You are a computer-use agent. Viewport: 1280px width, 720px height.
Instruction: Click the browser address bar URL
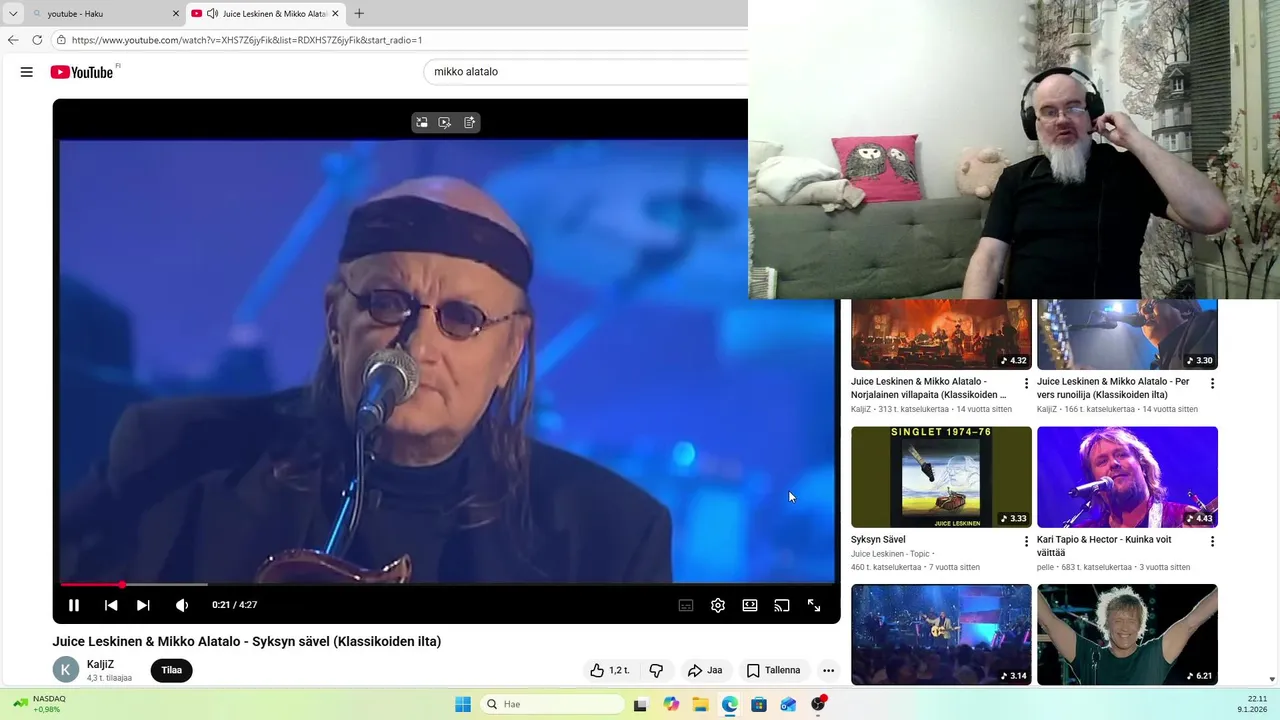(247, 40)
